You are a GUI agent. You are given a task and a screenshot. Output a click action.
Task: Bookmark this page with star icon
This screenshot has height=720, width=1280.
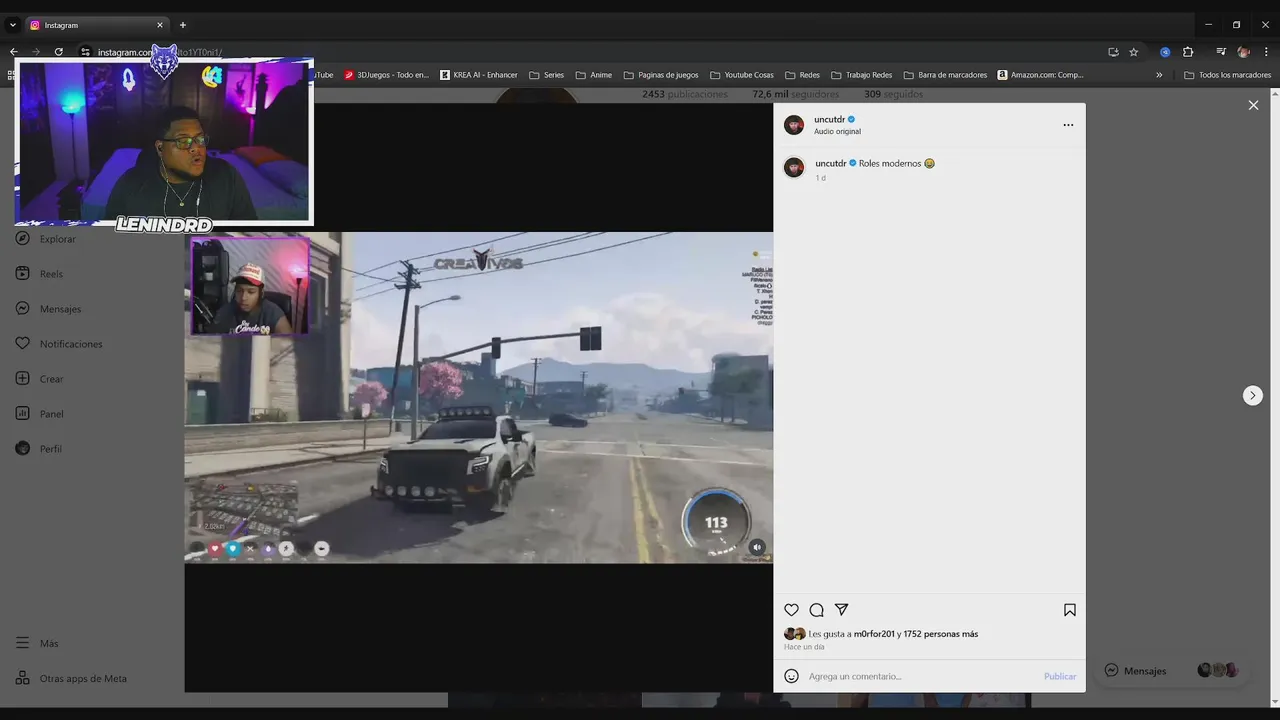point(1134,52)
